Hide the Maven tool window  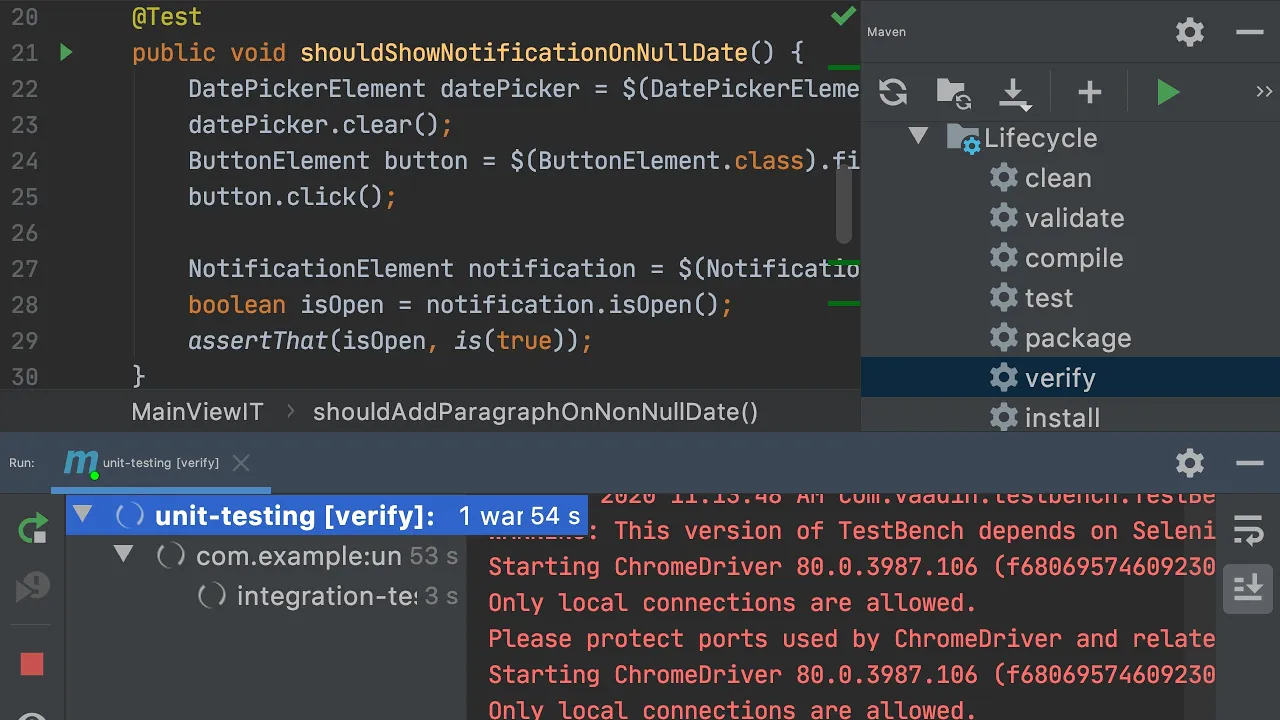[x=1249, y=32]
